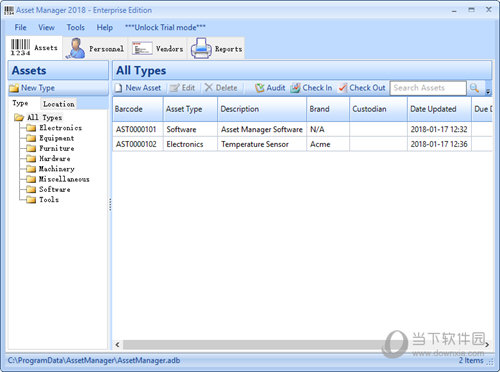The image size is (500, 372).
Task: Switch to the Reports printer tab
Action: [216, 49]
